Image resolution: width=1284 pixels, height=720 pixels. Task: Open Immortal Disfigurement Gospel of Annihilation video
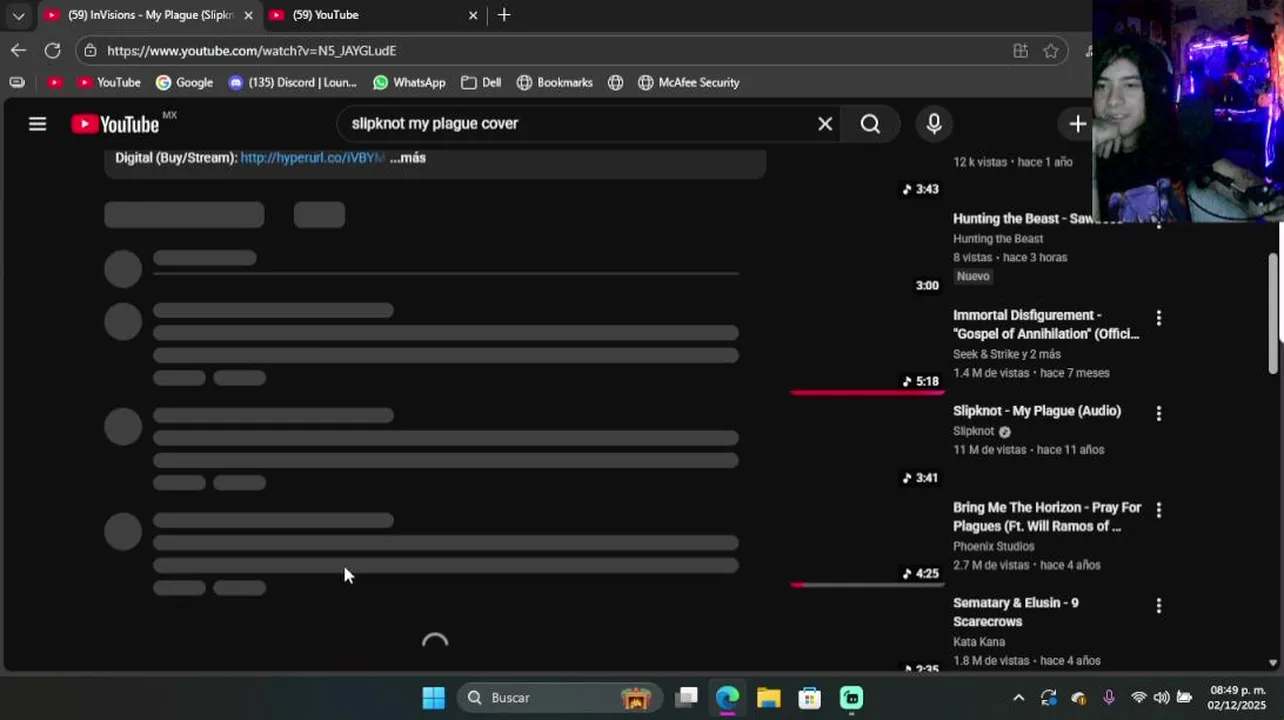pos(1046,324)
